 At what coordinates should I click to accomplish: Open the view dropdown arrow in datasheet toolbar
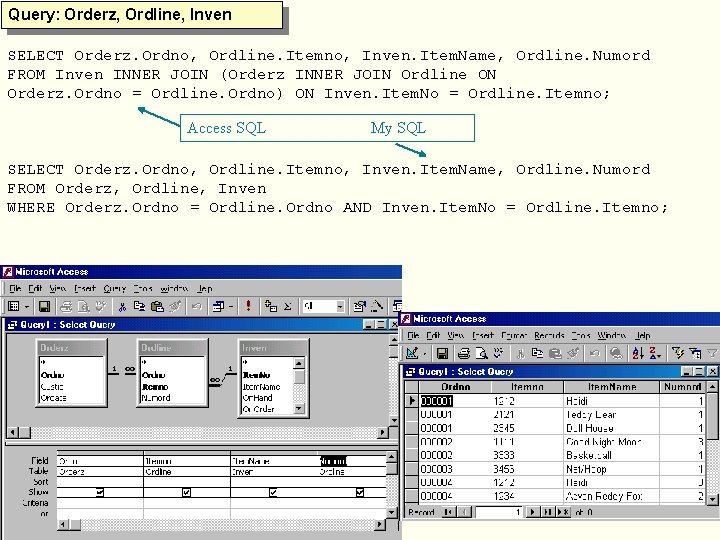point(425,353)
